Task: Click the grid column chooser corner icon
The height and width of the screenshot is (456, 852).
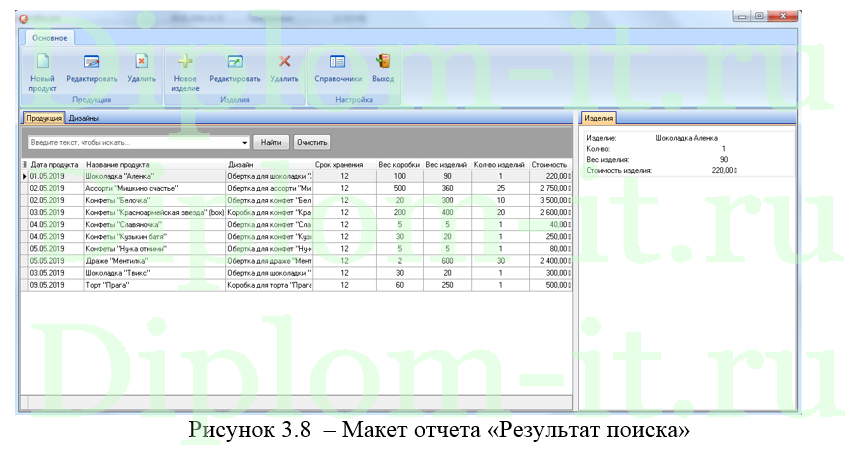Action: (x=24, y=164)
